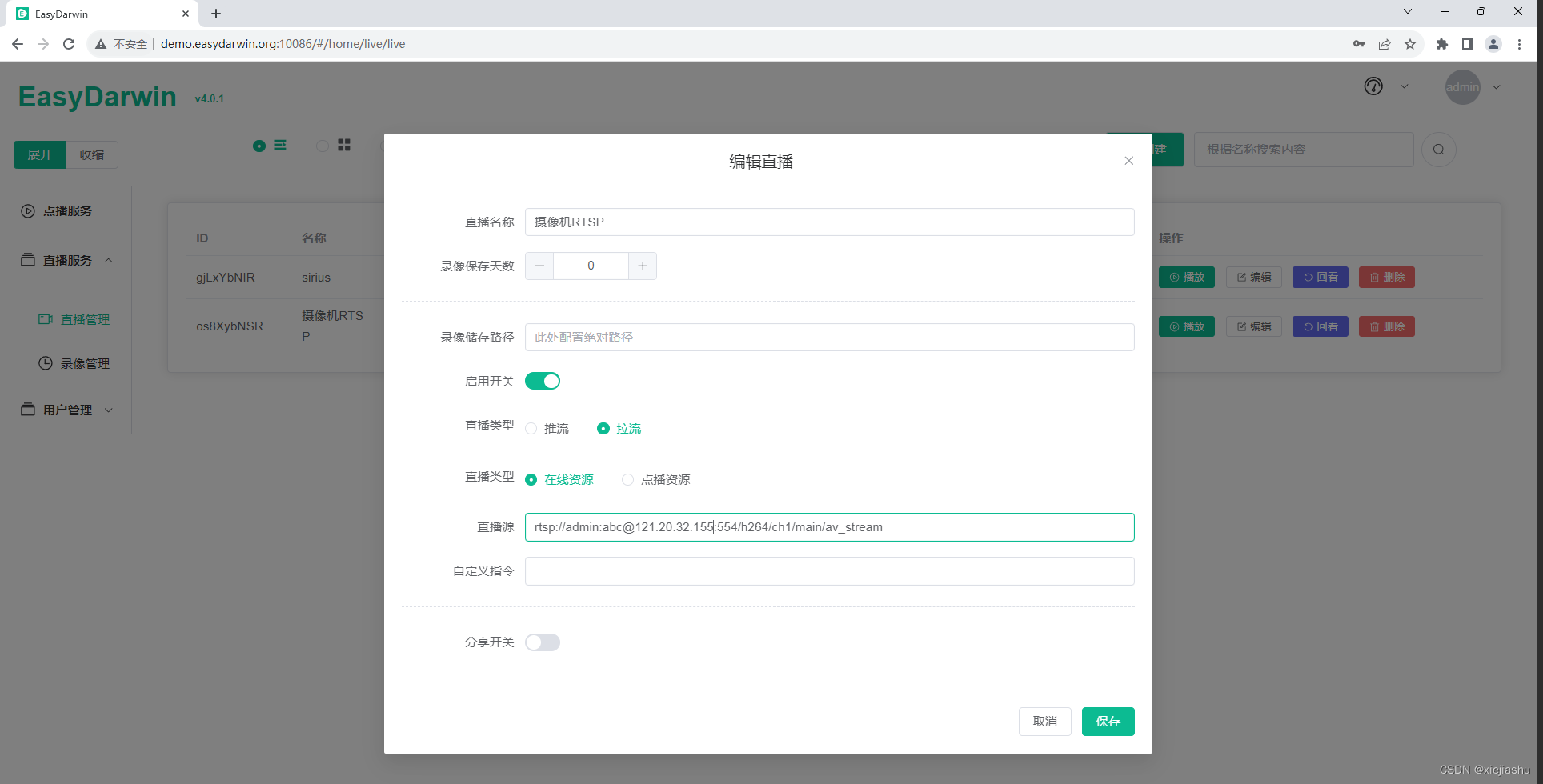Click the 展开 sidebar button

click(40, 154)
